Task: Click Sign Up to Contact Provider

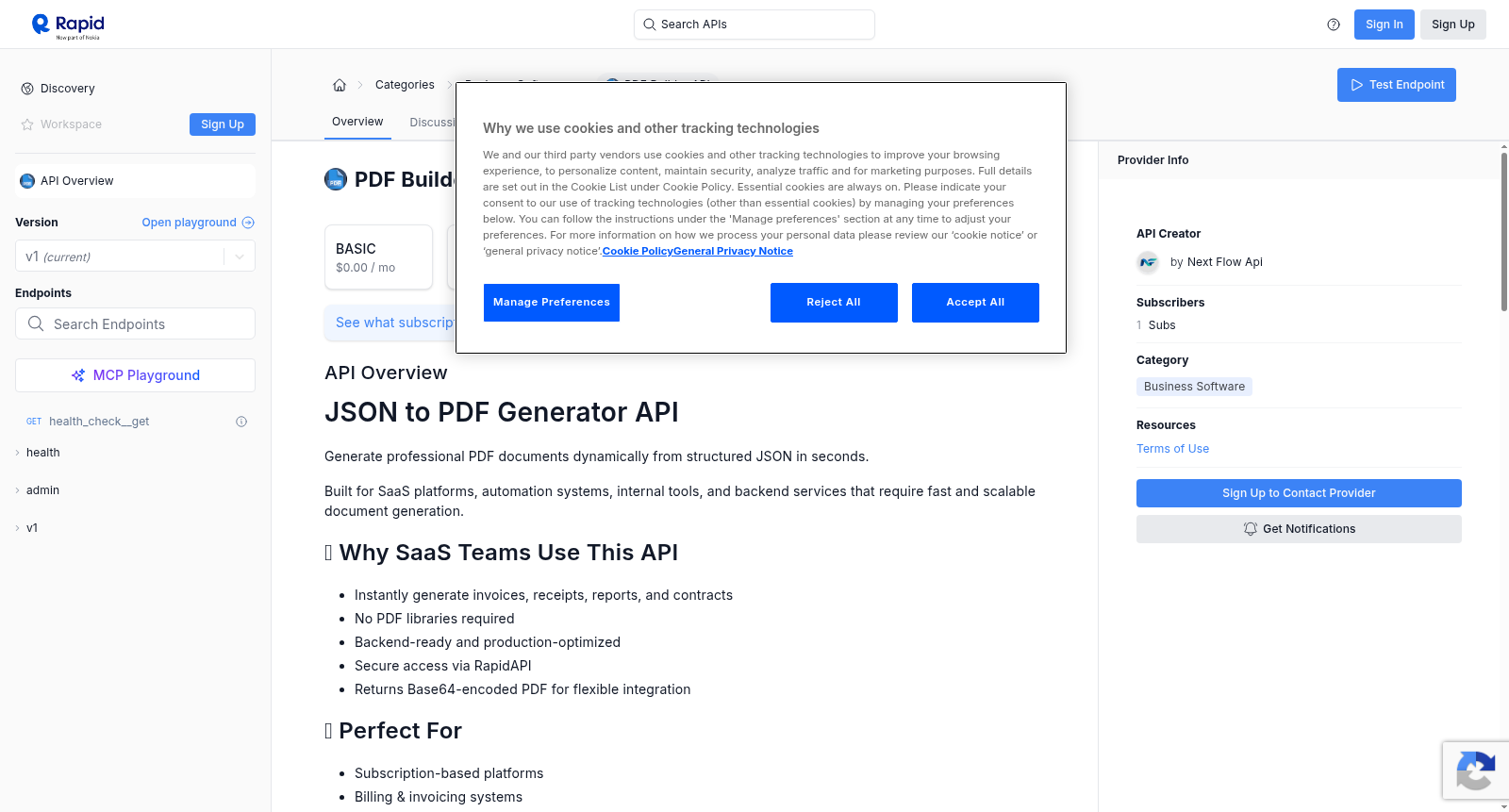Action: click(1299, 493)
